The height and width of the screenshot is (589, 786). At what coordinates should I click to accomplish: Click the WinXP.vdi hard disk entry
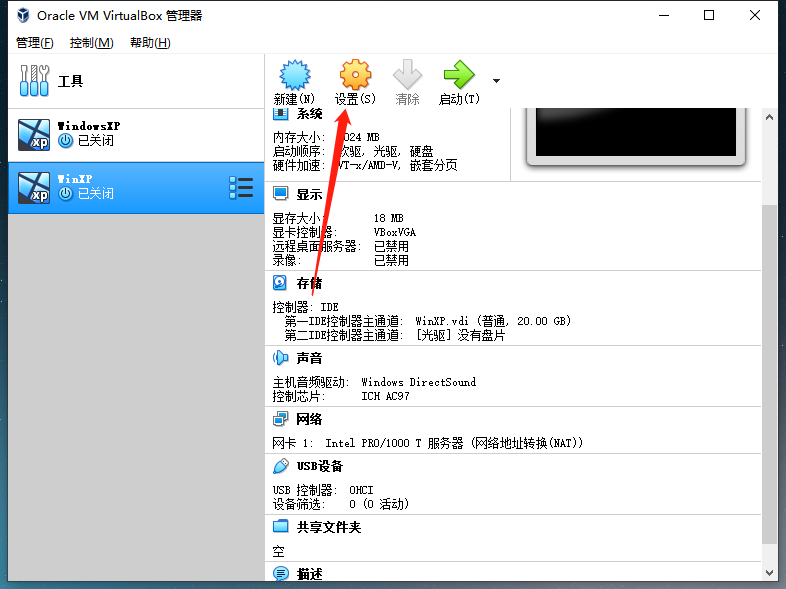493,321
